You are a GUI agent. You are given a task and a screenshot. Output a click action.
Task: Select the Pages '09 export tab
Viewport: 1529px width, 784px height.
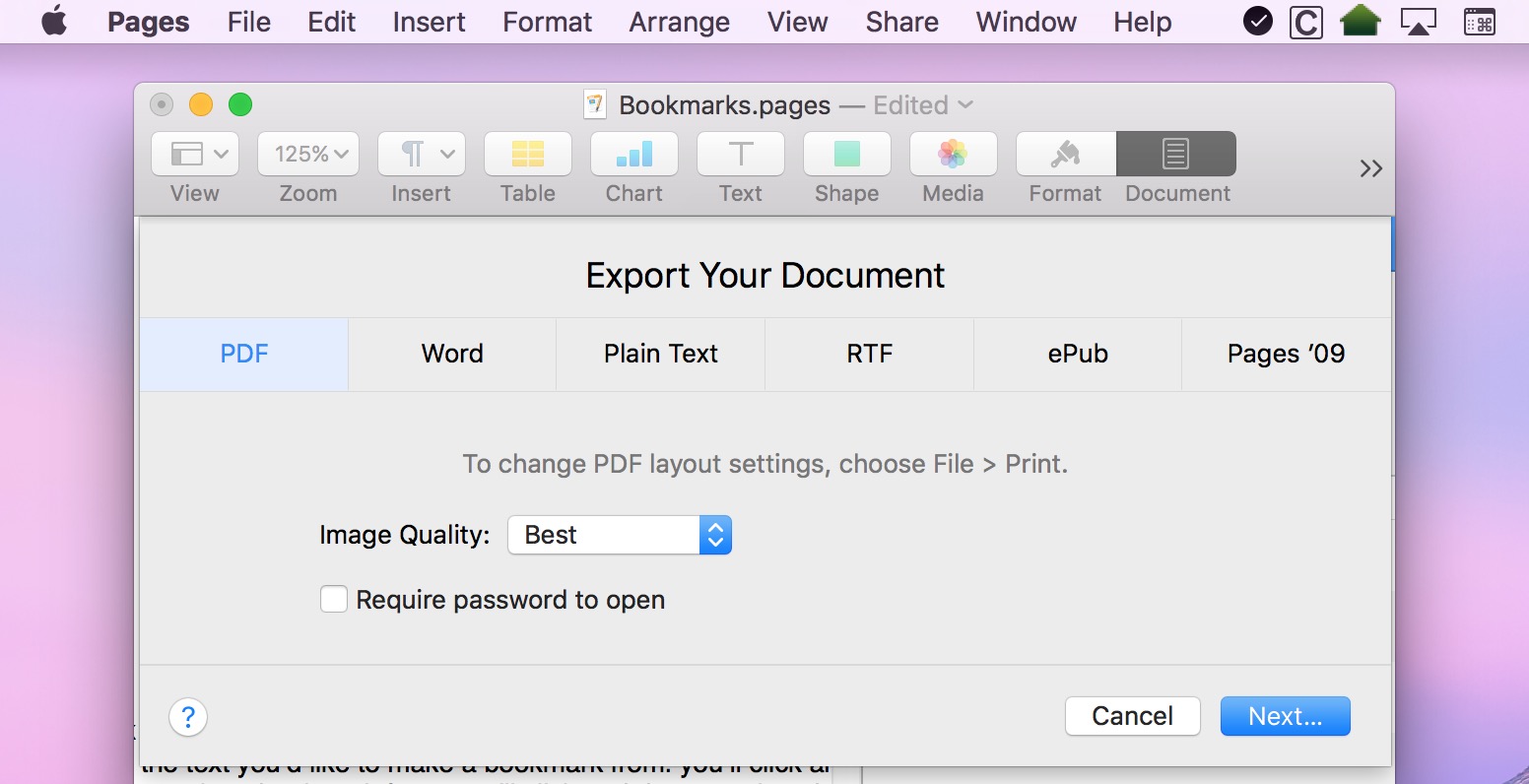click(1286, 355)
